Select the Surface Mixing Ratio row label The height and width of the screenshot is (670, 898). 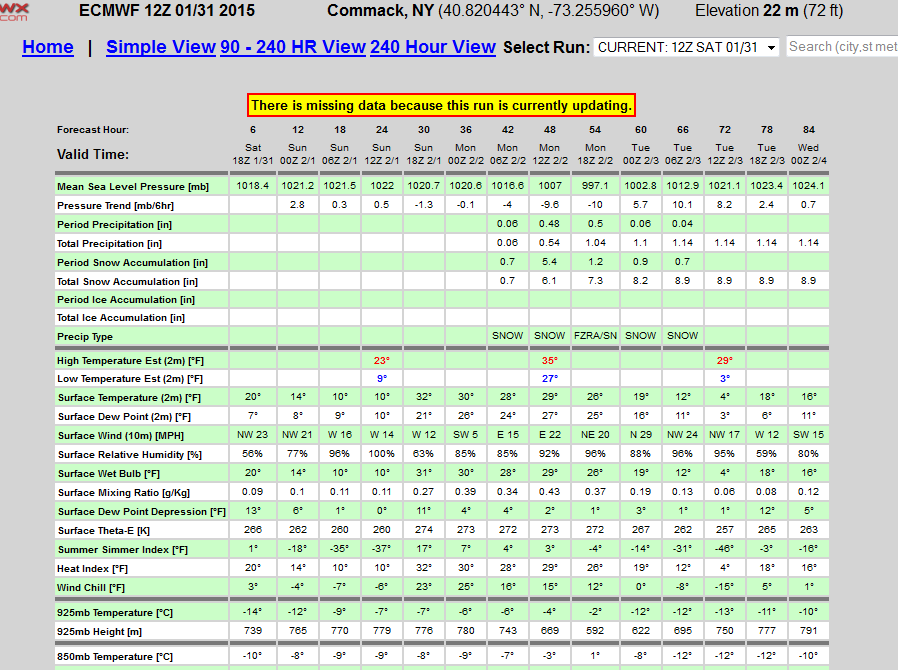tap(124, 492)
